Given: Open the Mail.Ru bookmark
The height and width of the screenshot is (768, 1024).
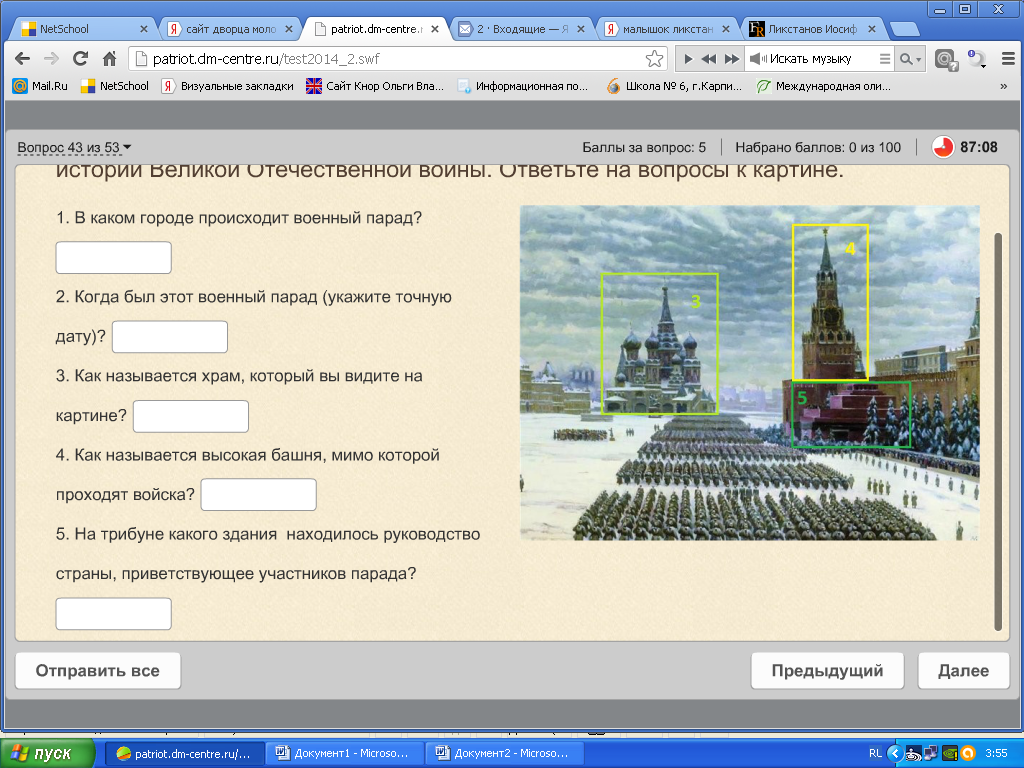Looking at the screenshot, I should click(x=40, y=86).
